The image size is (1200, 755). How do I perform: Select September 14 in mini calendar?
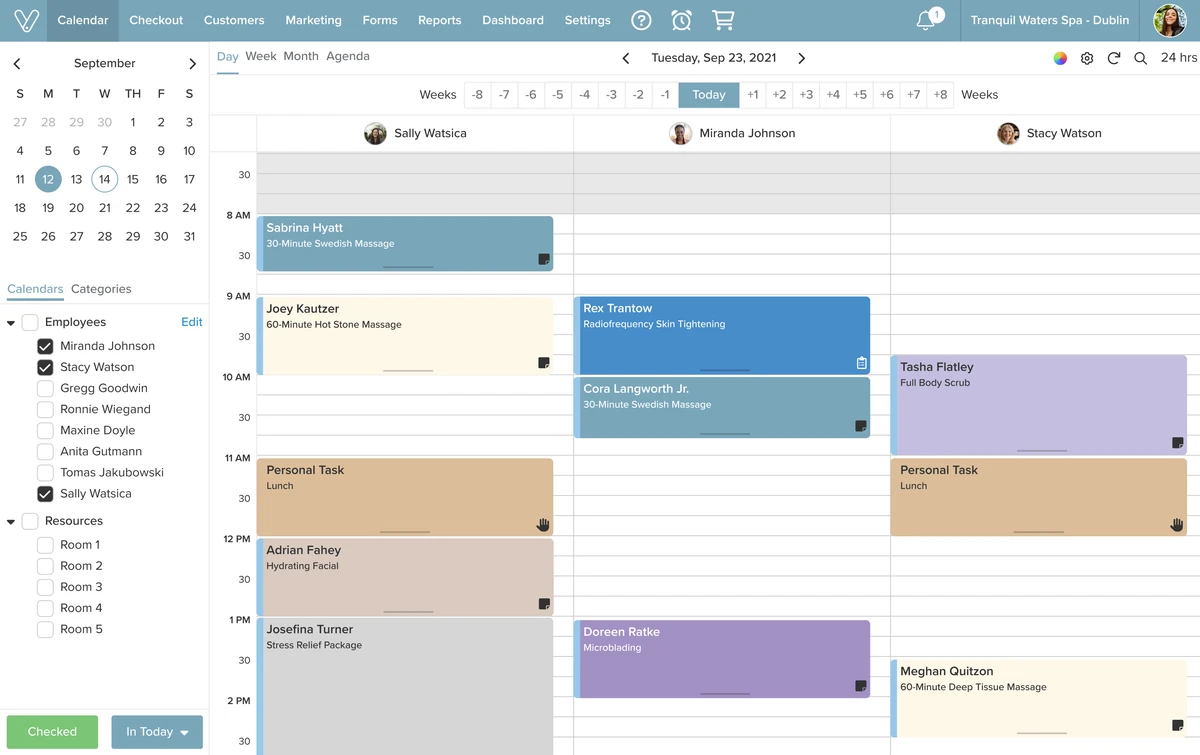tap(104, 180)
